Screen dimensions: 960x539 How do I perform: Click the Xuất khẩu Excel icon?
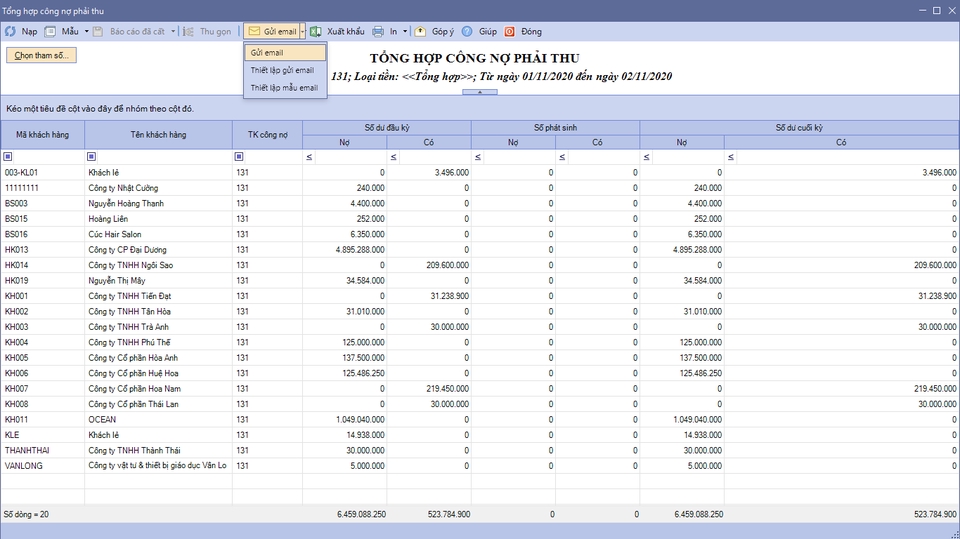point(315,31)
